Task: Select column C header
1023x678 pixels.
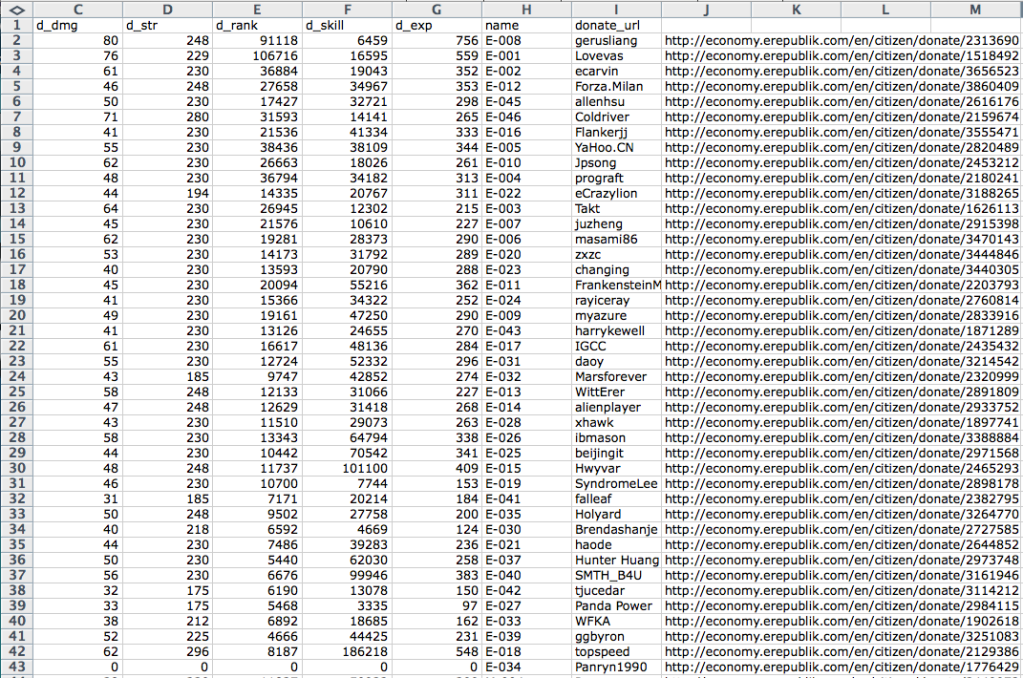Action: tap(76, 8)
